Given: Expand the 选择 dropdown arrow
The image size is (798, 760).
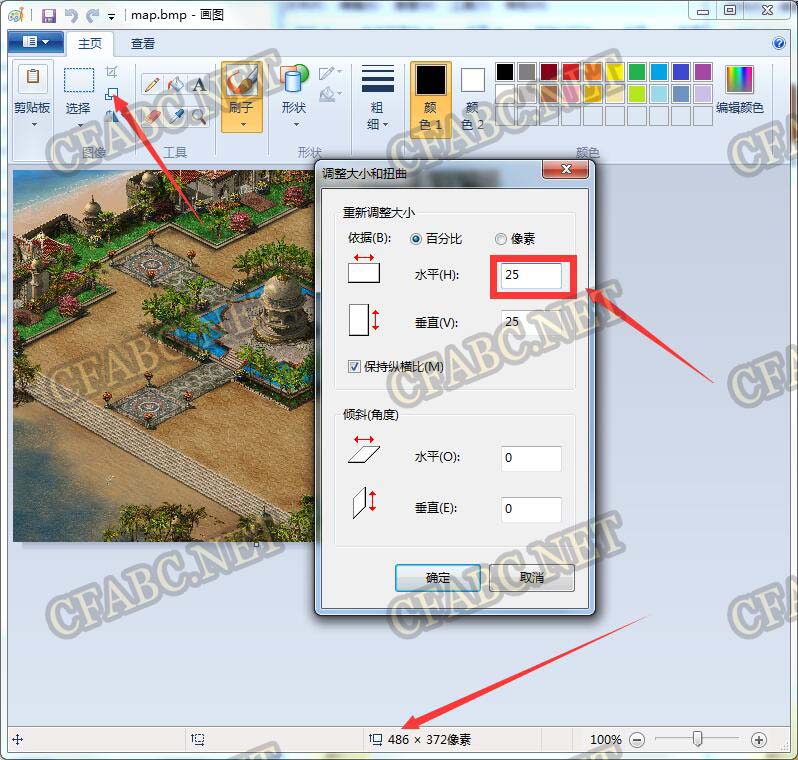Looking at the screenshot, I should [x=79, y=124].
